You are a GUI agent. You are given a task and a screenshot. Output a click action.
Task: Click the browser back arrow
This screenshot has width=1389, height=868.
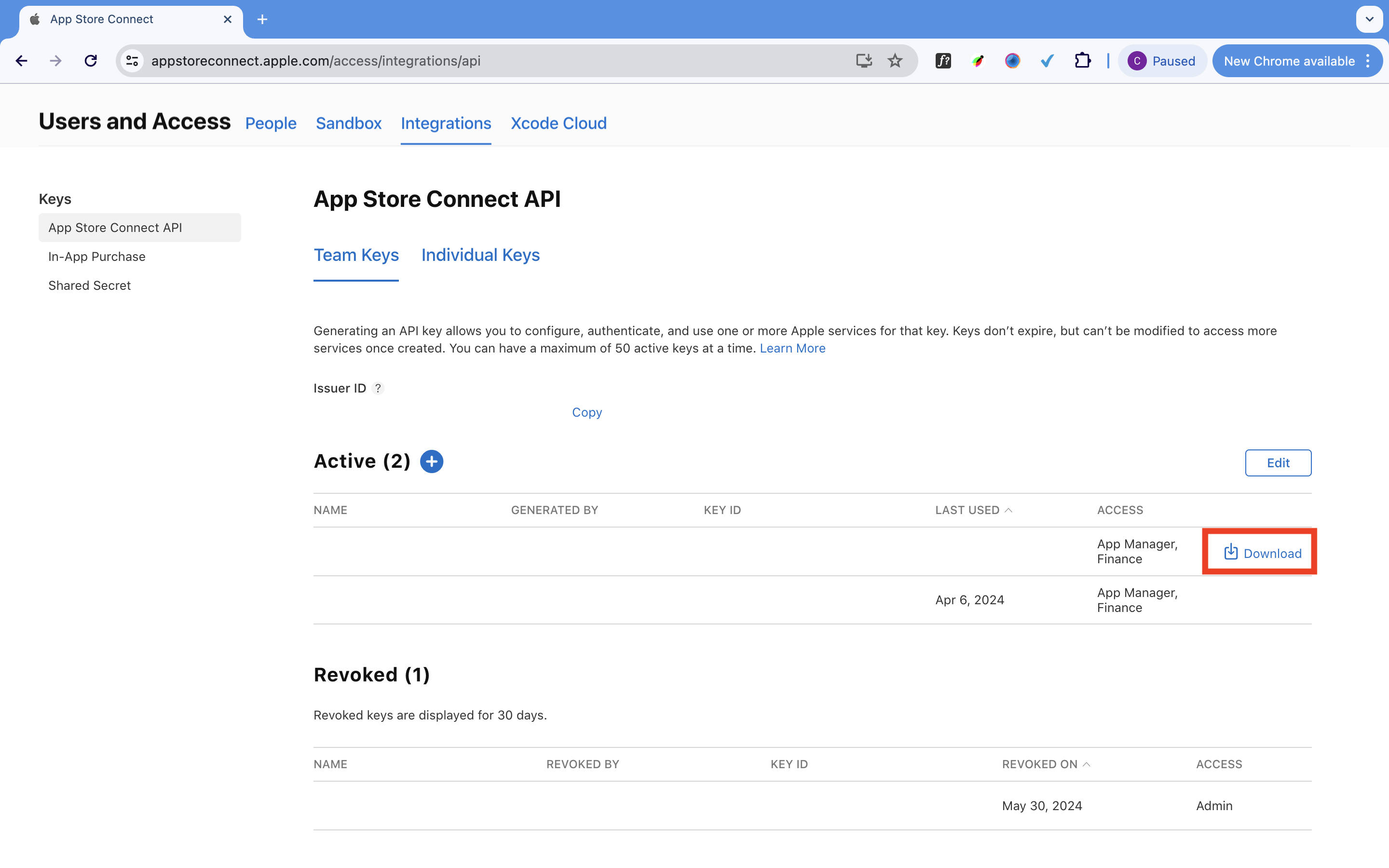pos(22,61)
